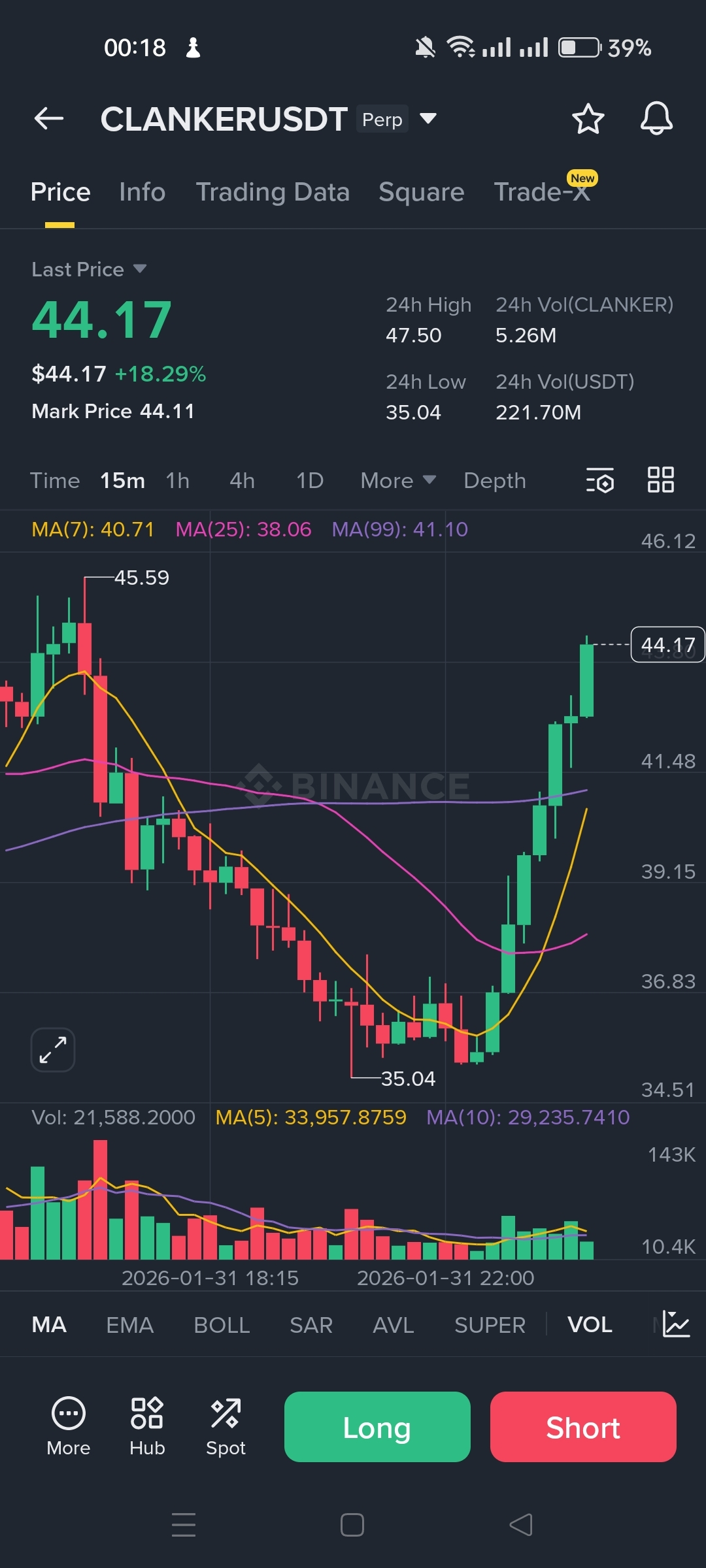
Task: Open a Long position
Action: click(377, 1427)
